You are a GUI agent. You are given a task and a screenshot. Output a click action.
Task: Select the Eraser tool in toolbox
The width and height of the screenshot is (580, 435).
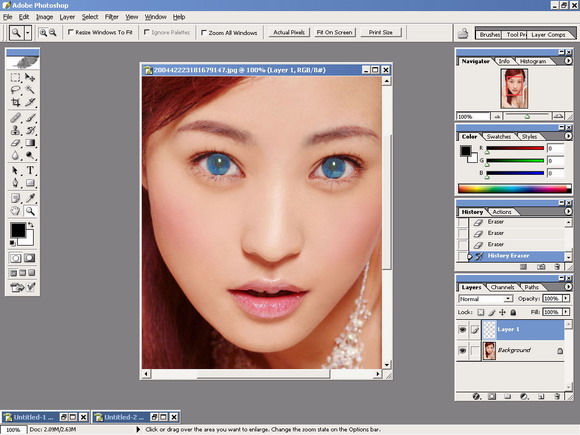click(x=16, y=143)
